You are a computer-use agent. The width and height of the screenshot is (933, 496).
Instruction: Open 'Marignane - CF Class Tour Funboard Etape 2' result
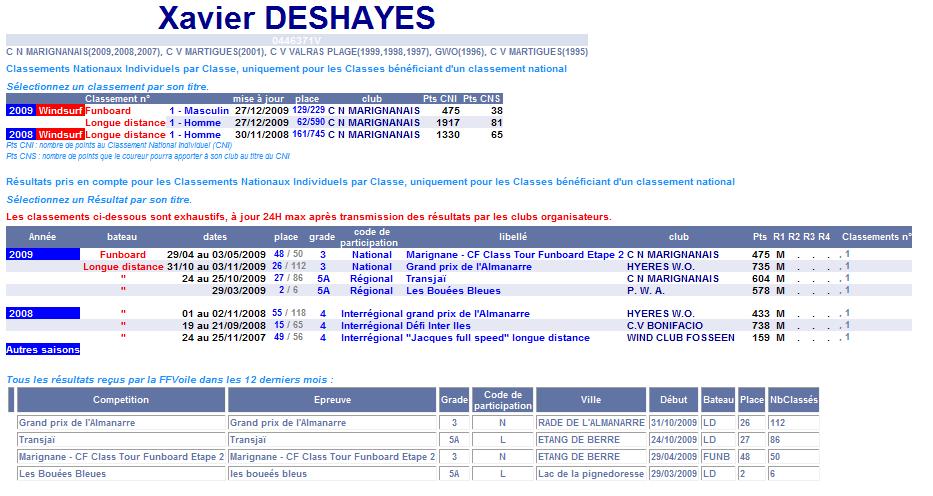(514, 255)
